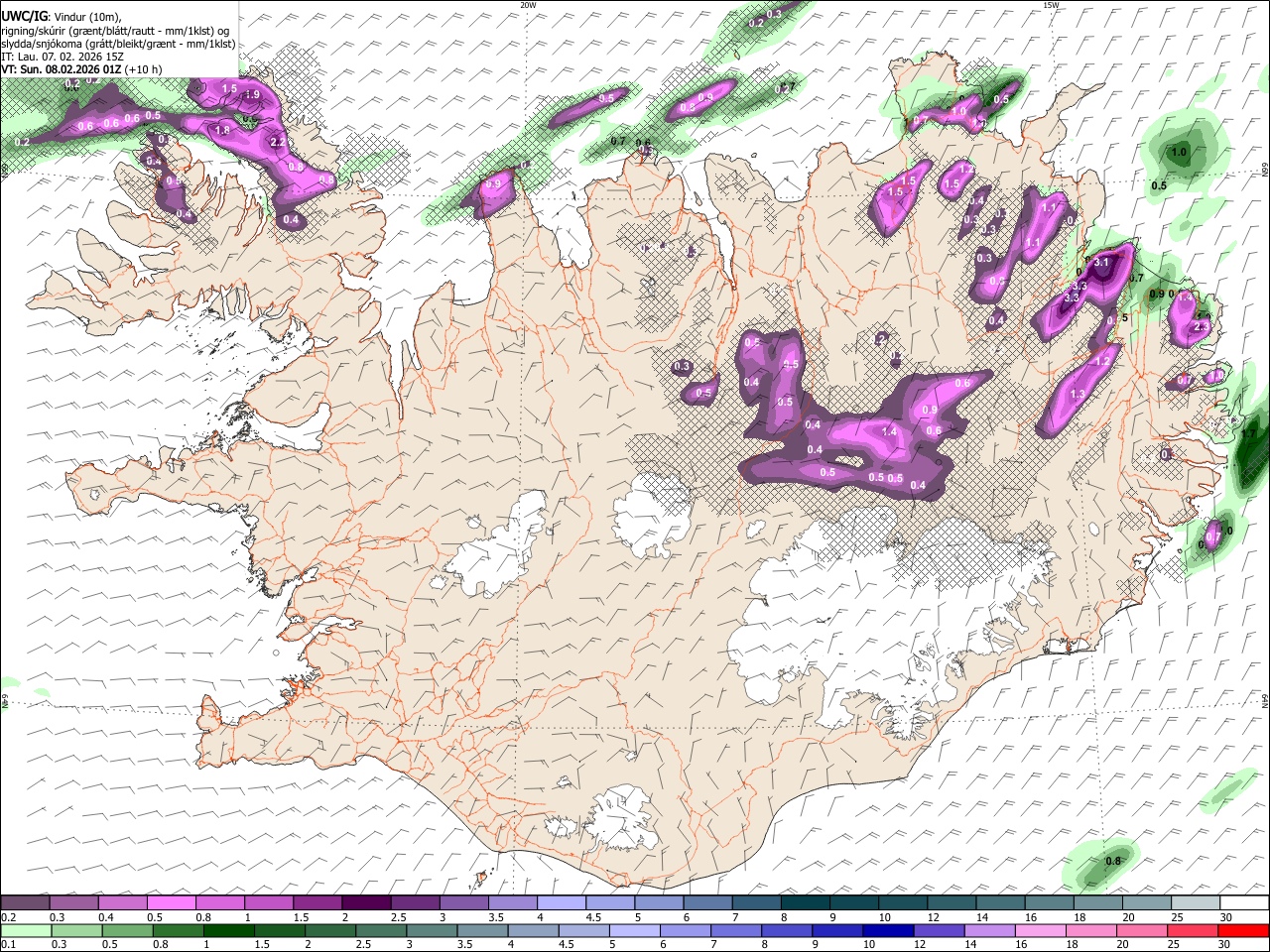The height and width of the screenshot is (952, 1270).
Task: Click the bold UWC/IG heading
Action: click(x=24, y=15)
